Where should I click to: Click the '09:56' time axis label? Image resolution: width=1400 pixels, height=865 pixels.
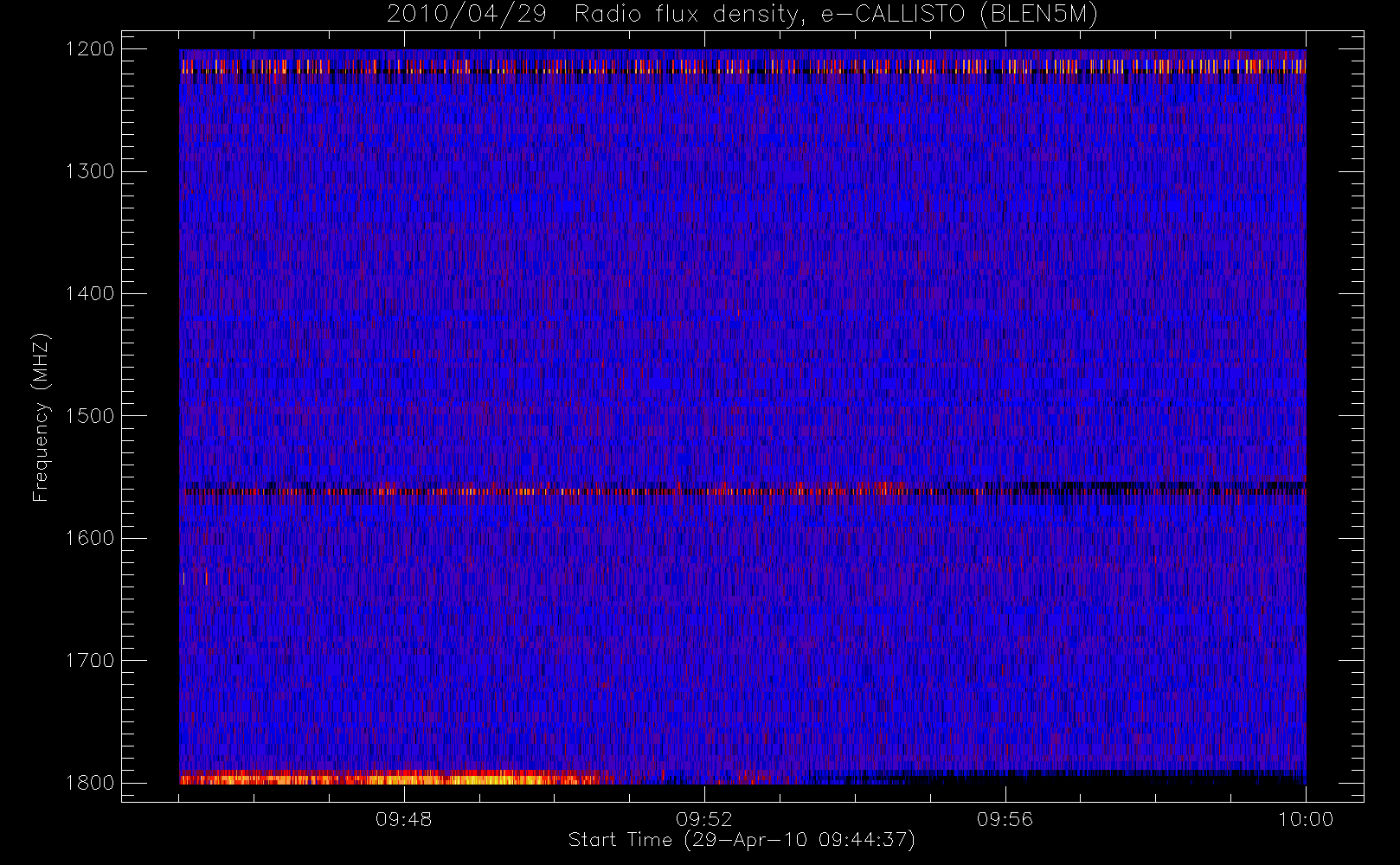(x=1005, y=819)
